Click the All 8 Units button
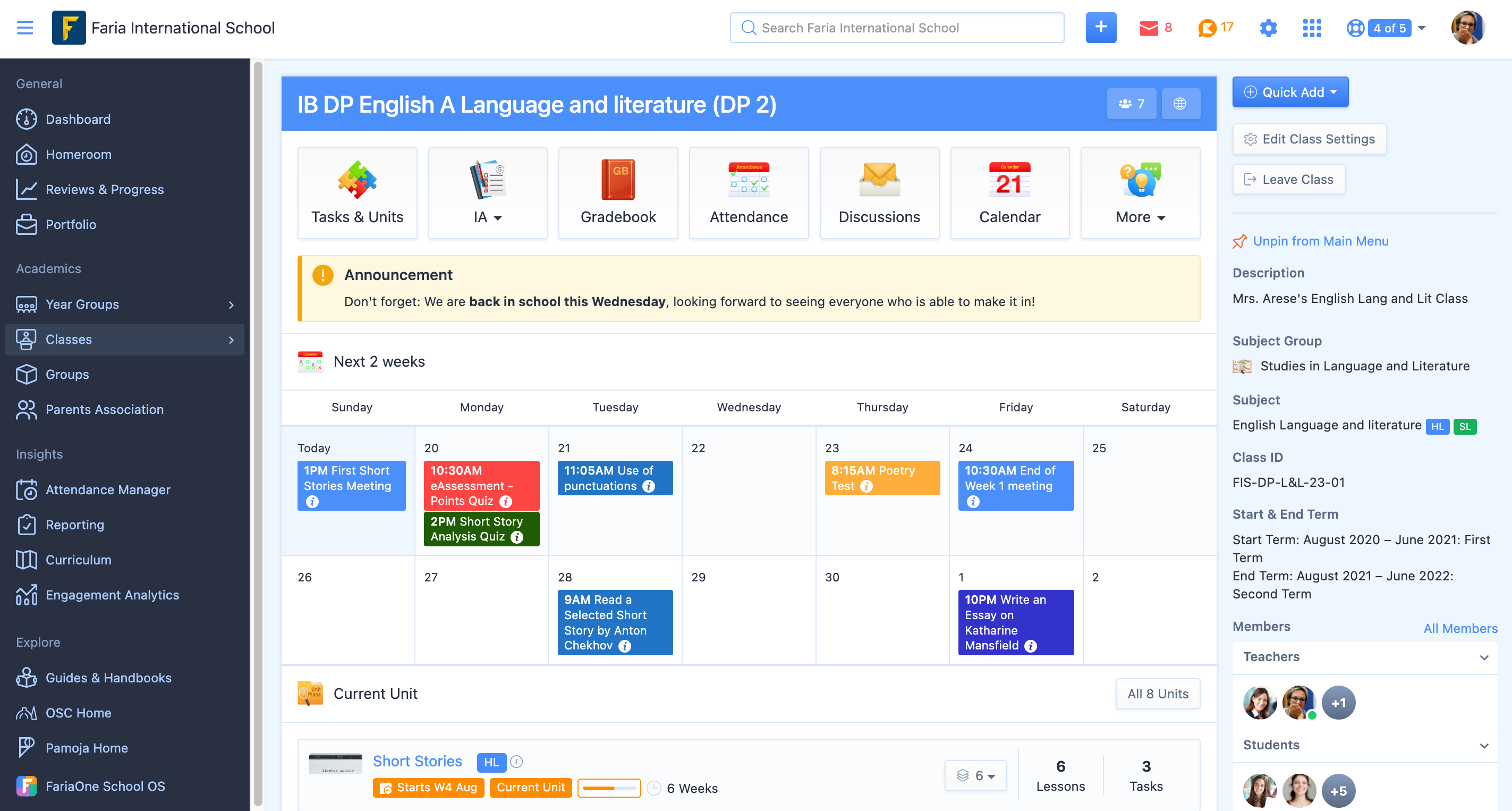Screen dimensions: 1512x811 click(1157, 694)
